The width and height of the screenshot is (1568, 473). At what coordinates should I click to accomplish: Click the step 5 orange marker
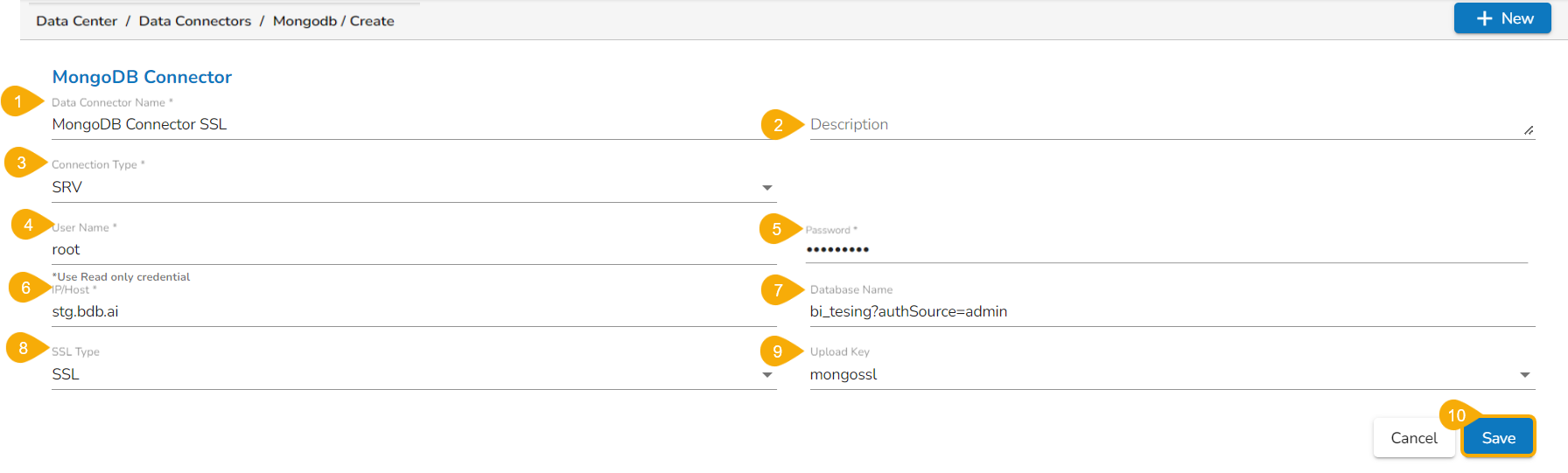pyautogui.click(x=776, y=229)
